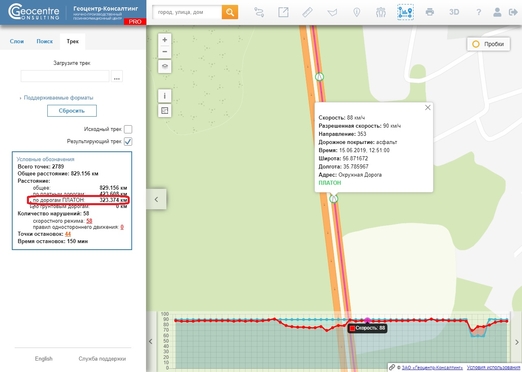
Task: Click the address search input field
Action: (x=187, y=12)
